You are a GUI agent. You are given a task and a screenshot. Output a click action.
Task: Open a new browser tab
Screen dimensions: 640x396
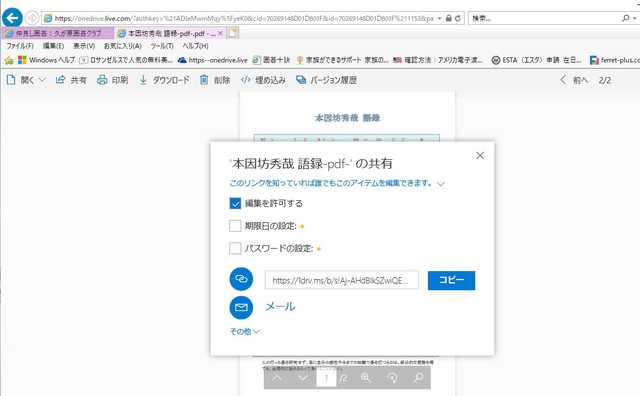[x=233, y=33]
